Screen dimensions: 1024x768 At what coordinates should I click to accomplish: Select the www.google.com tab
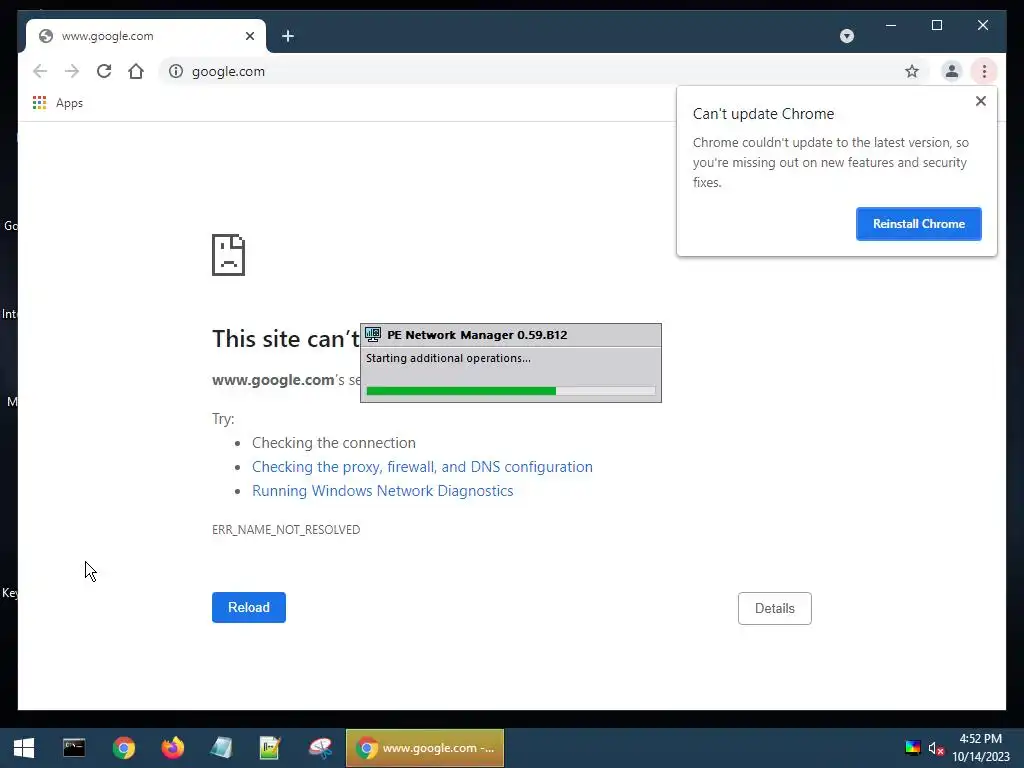[146, 36]
